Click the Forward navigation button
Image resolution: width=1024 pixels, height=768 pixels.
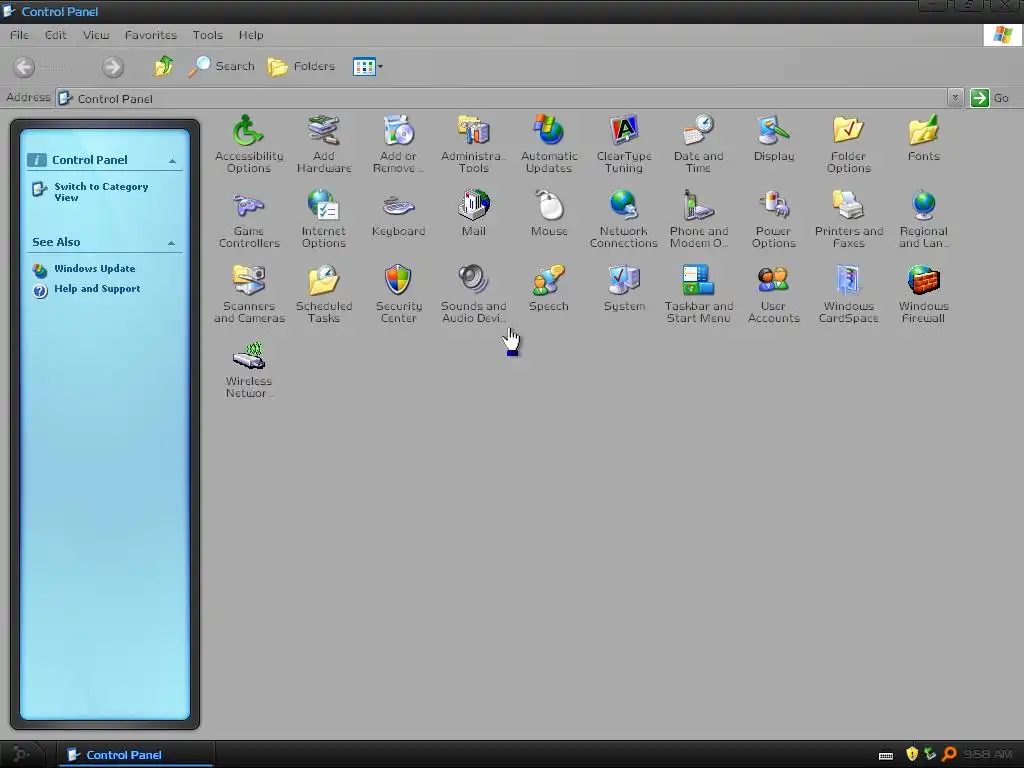tap(112, 67)
